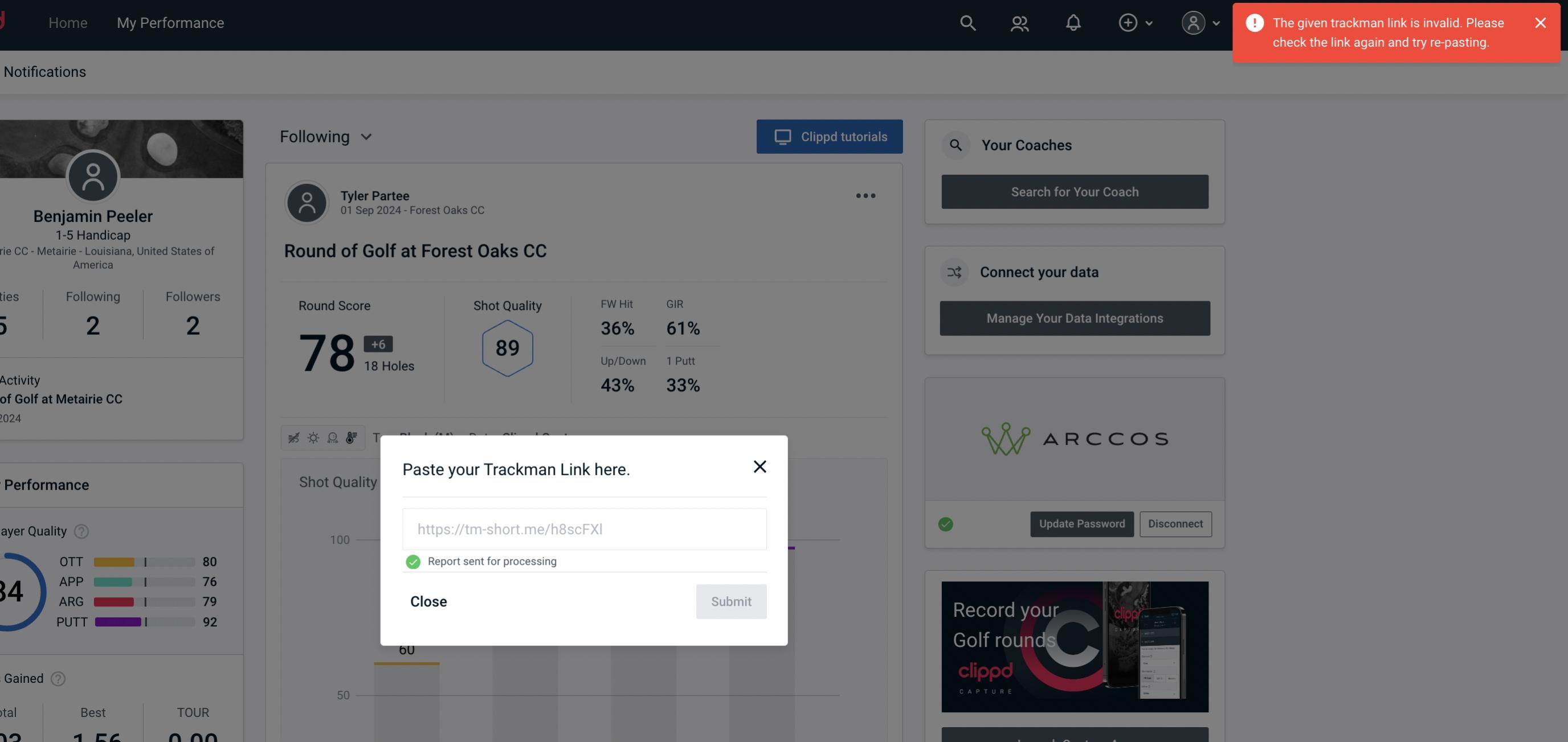
Task: Click the Home menu tab
Action: [68, 22]
